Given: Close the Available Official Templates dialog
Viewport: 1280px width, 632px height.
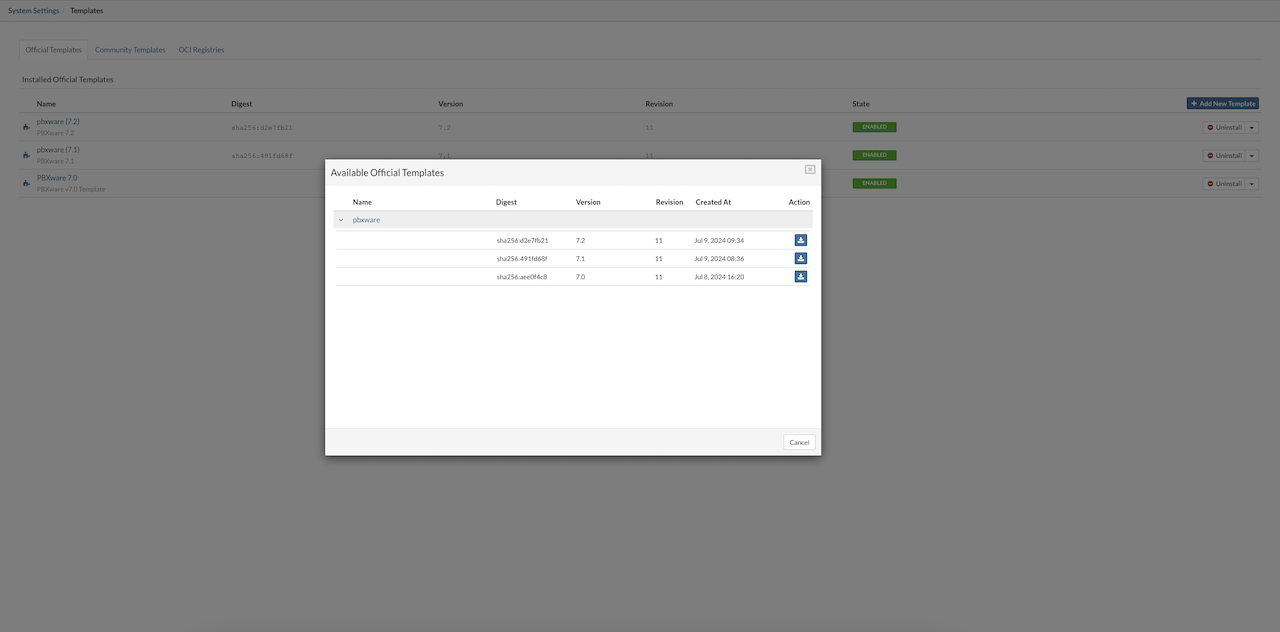Looking at the screenshot, I should click(810, 170).
